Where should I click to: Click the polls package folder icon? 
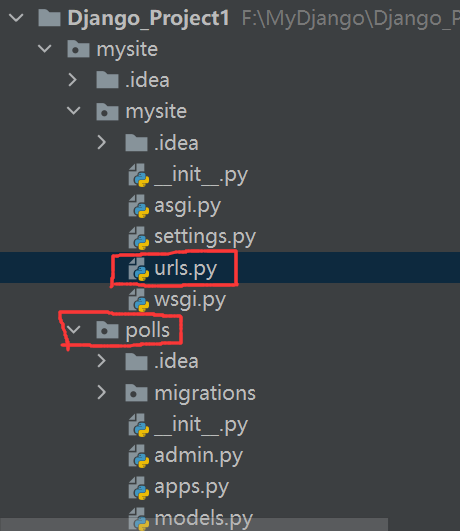107,330
